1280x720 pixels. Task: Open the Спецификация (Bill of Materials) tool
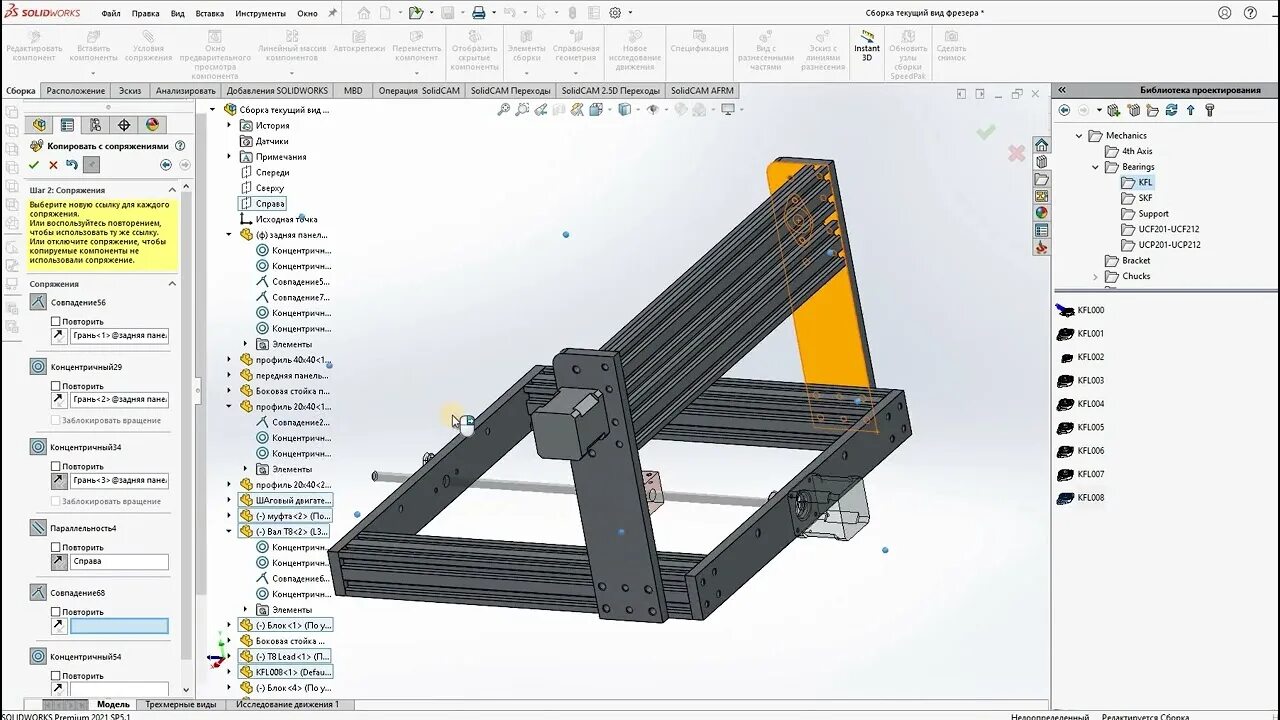pos(700,42)
